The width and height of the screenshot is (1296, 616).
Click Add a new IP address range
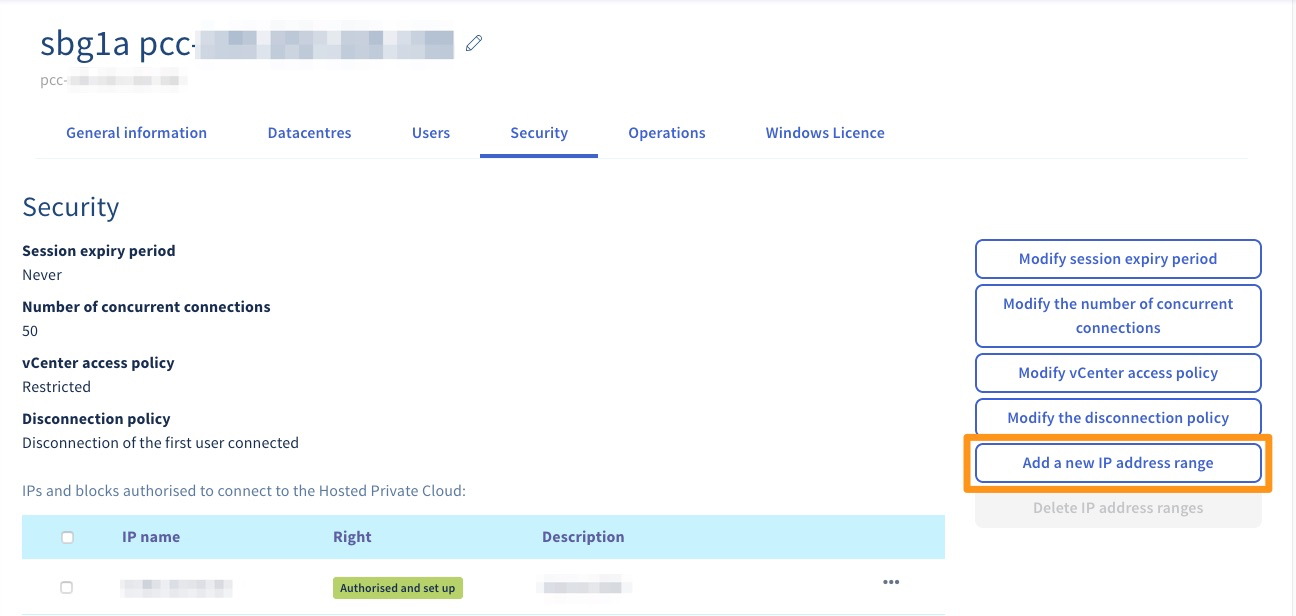[1117, 462]
